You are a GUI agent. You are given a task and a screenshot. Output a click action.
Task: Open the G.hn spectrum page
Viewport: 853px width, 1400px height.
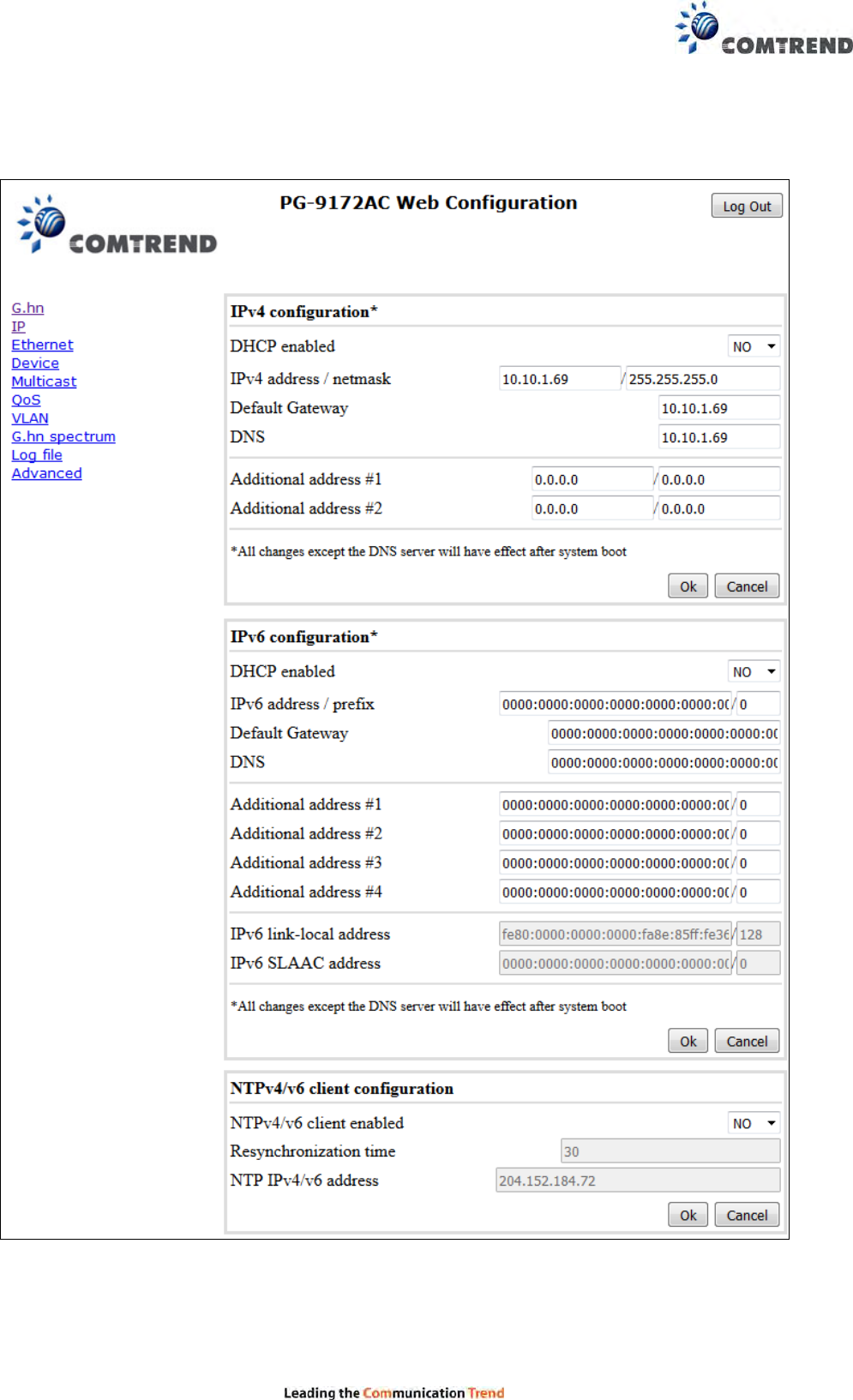coord(63,436)
